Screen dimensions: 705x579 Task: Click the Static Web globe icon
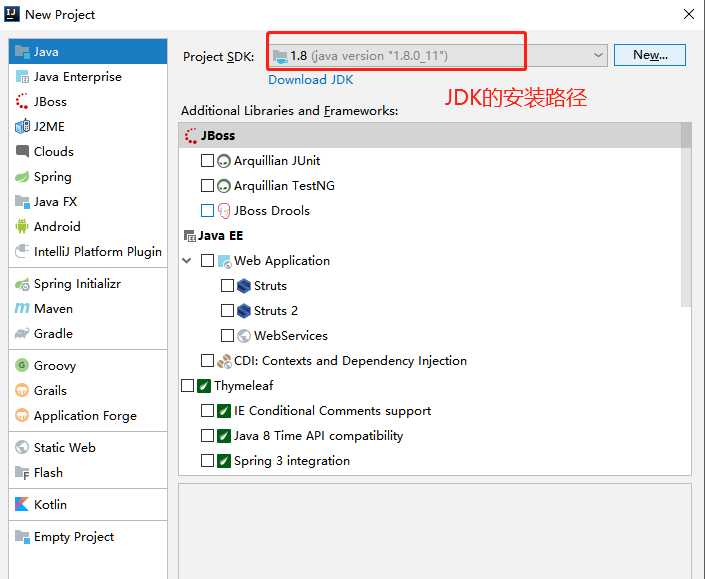coord(22,448)
